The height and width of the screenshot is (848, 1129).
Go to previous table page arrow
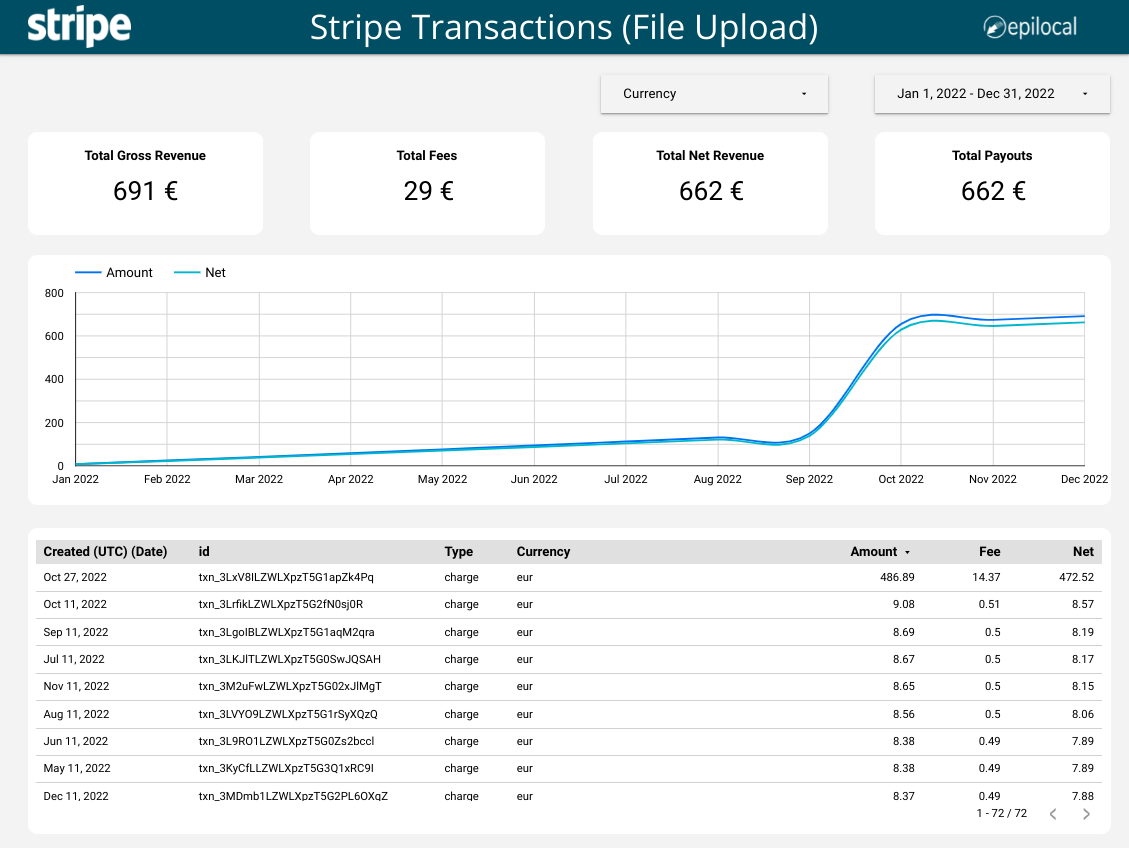(1053, 814)
